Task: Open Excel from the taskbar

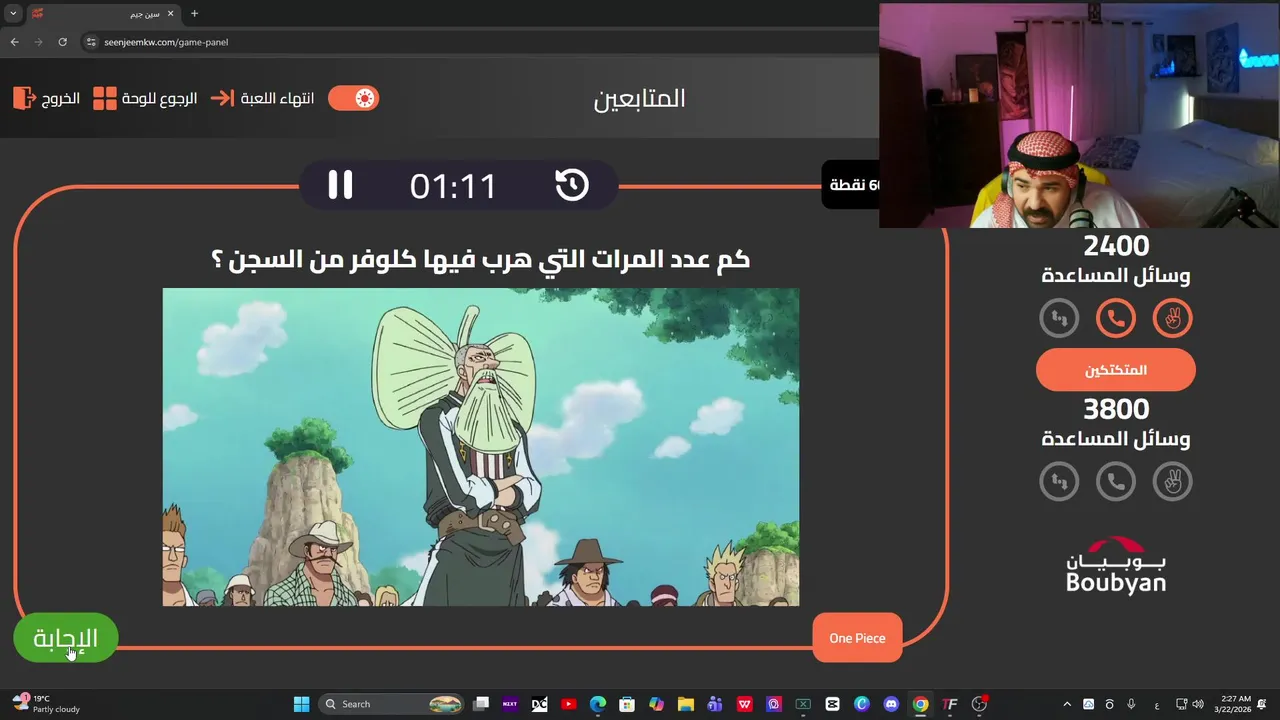Action: coord(803,704)
